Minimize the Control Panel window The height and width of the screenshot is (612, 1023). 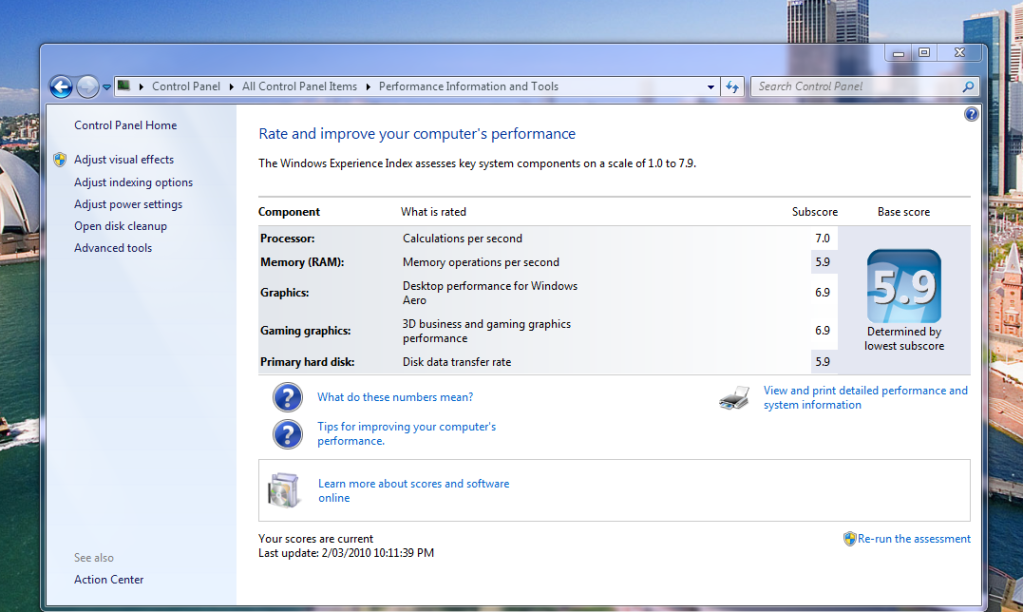pos(898,53)
